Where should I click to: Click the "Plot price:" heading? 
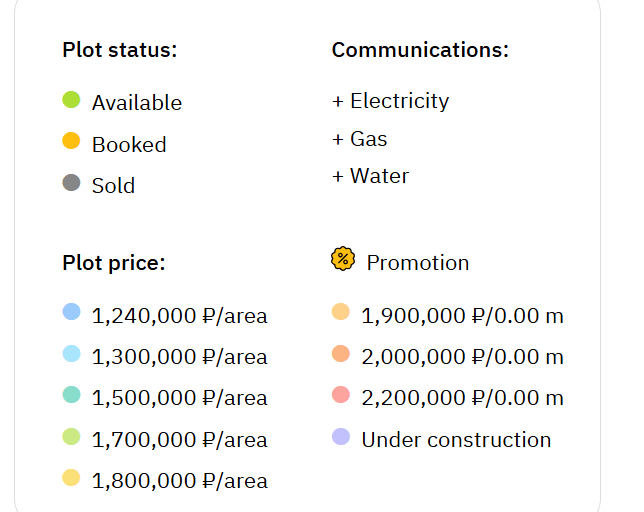[x=114, y=263]
